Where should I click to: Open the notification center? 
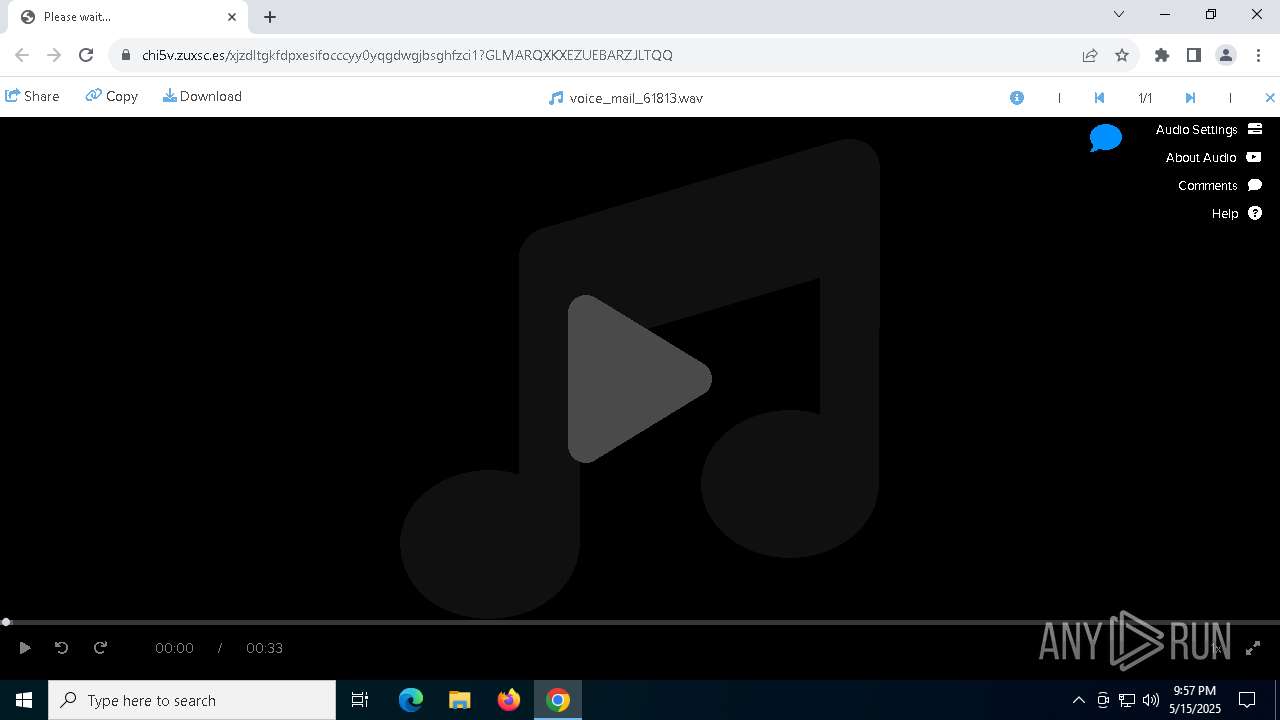pos(1247,700)
